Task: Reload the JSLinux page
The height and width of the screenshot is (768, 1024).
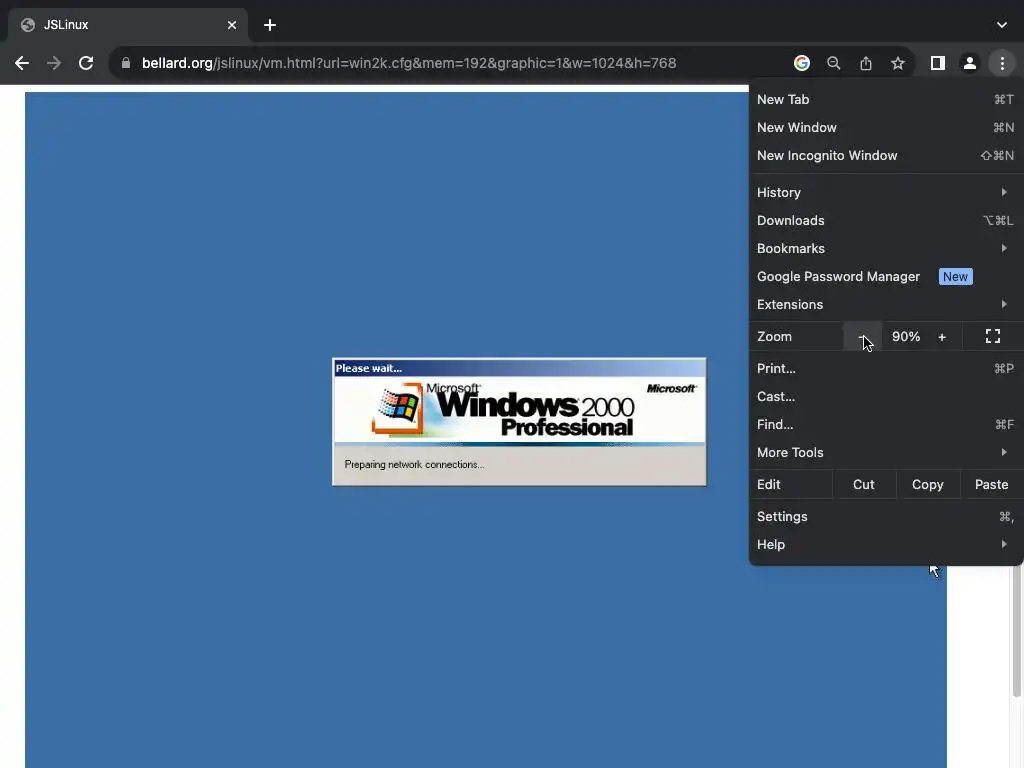Action: point(86,63)
